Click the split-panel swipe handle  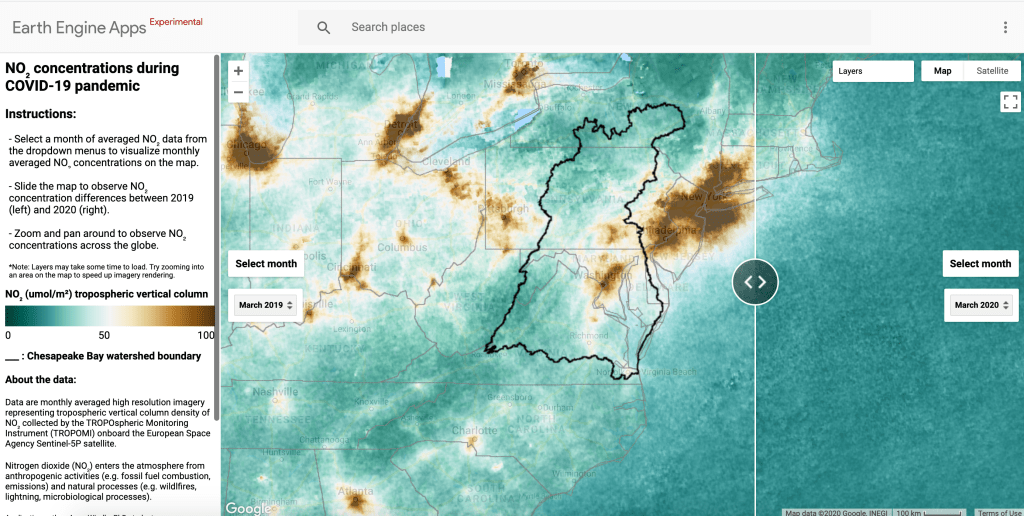click(x=755, y=281)
